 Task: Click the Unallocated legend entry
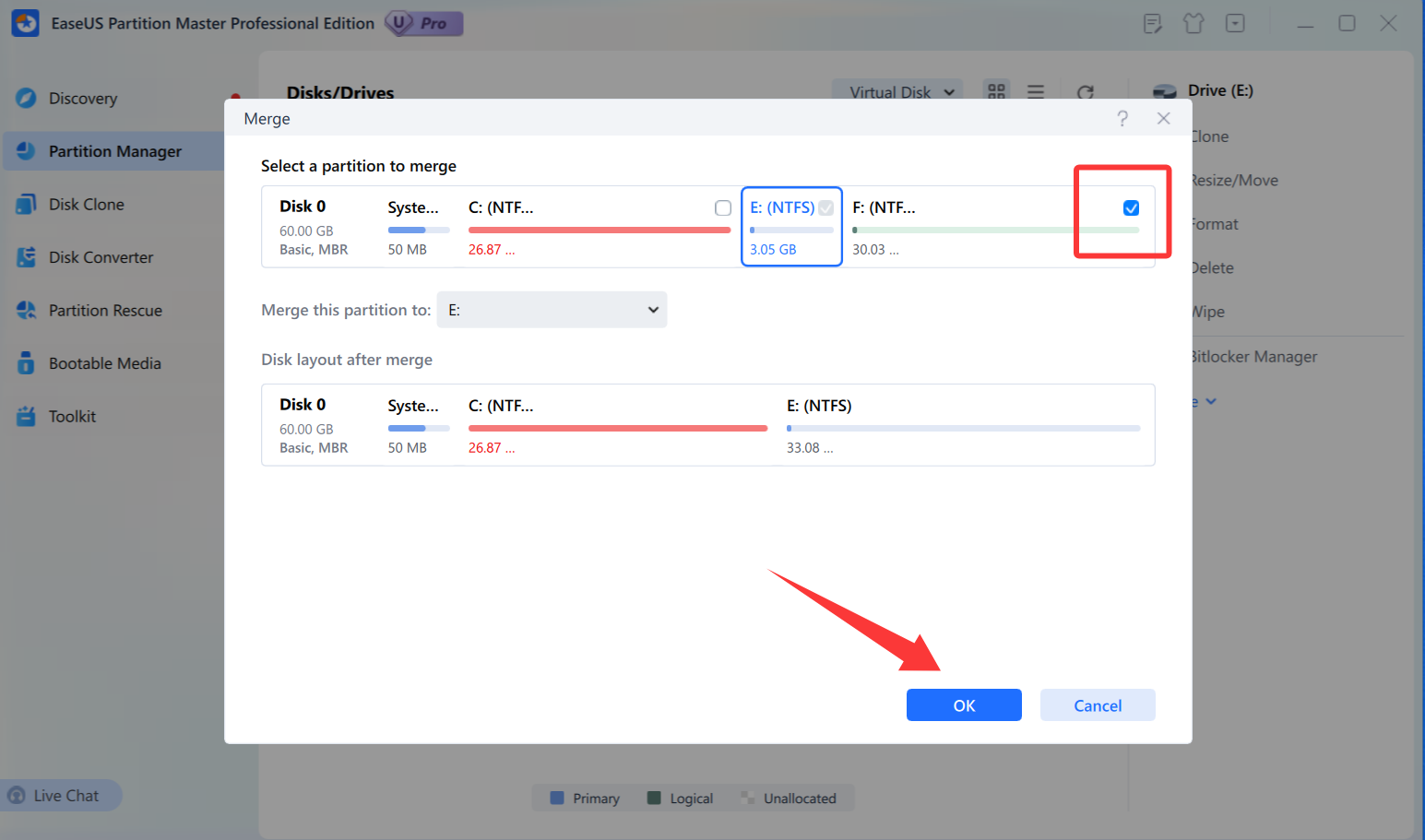pyautogui.click(x=789, y=799)
